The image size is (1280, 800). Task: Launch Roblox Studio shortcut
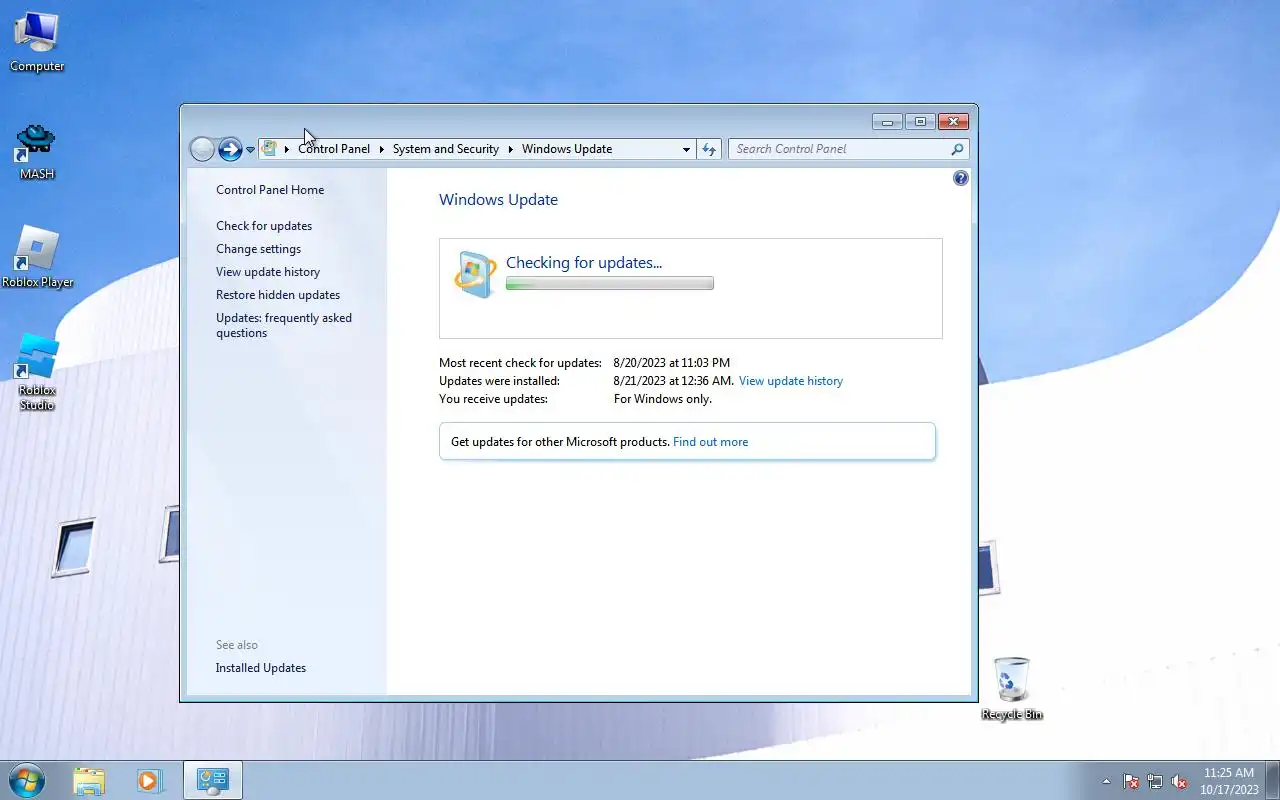pos(37,371)
